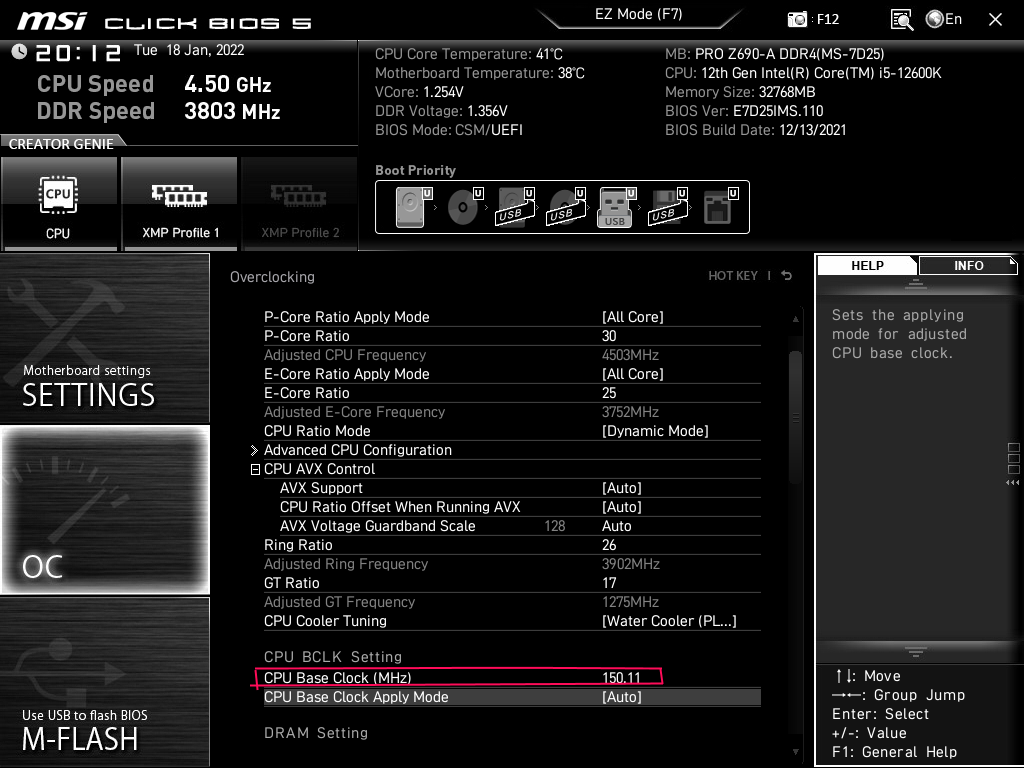This screenshot has width=1024, height=768.
Task: Switch to the HELP tab
Action: click(x=867, y=265)
